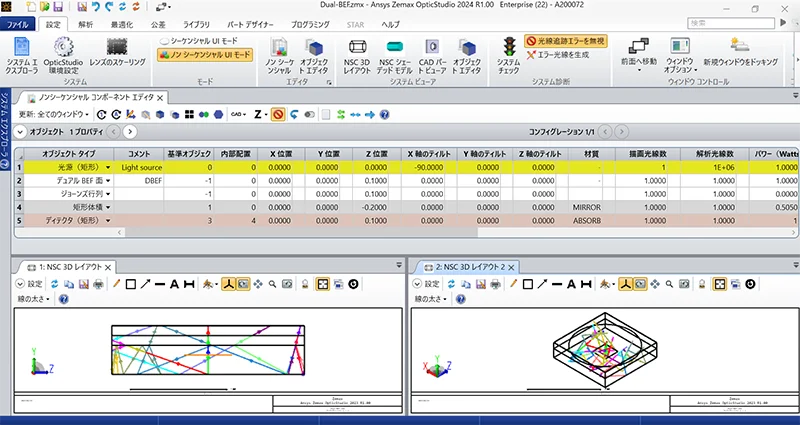The image size is (800, 425).
Task: Select the text annotation A tool in layout 1
Action: pyautogui.click(x=174, y=284)
